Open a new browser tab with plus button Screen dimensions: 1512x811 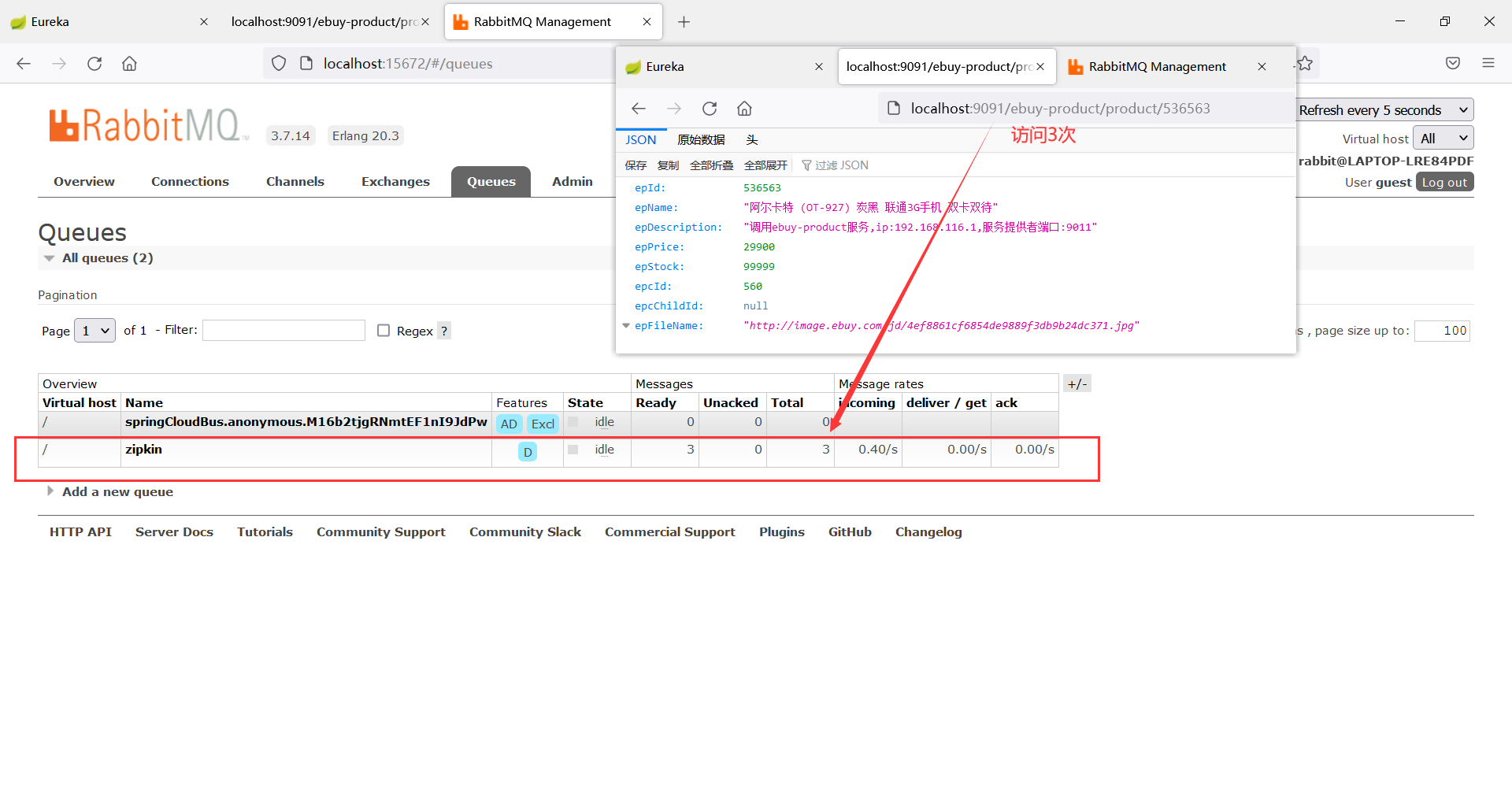[x=684, y=22]
